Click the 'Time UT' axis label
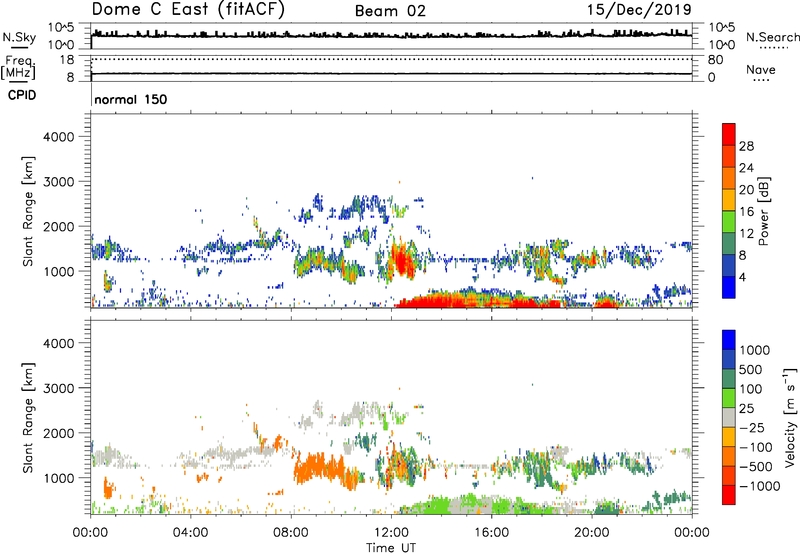This screenshot has height=554, width=800. point(391,548)
